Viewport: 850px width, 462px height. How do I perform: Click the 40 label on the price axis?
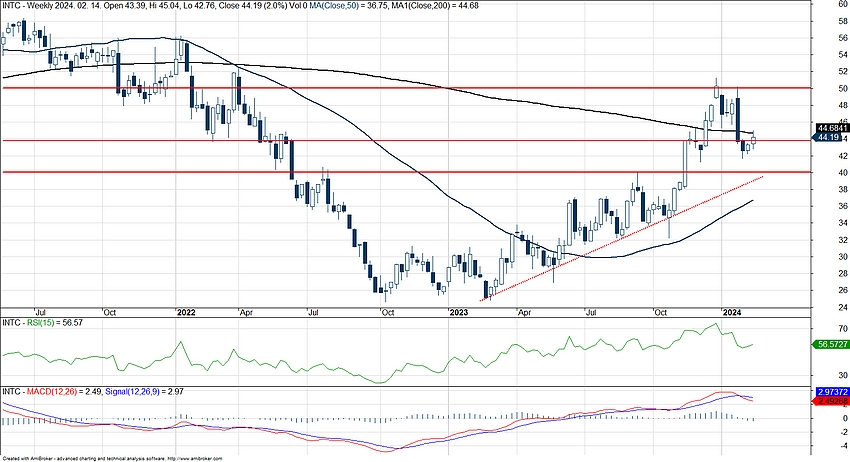(843, 172)
